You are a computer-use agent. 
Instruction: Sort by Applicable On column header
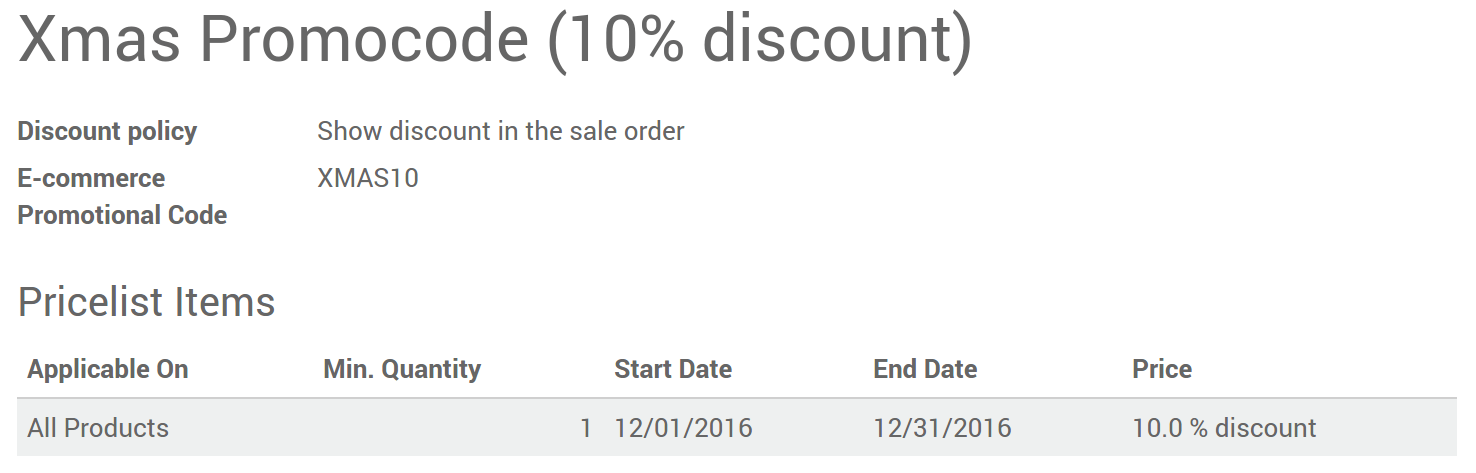(x=107, y=369)
